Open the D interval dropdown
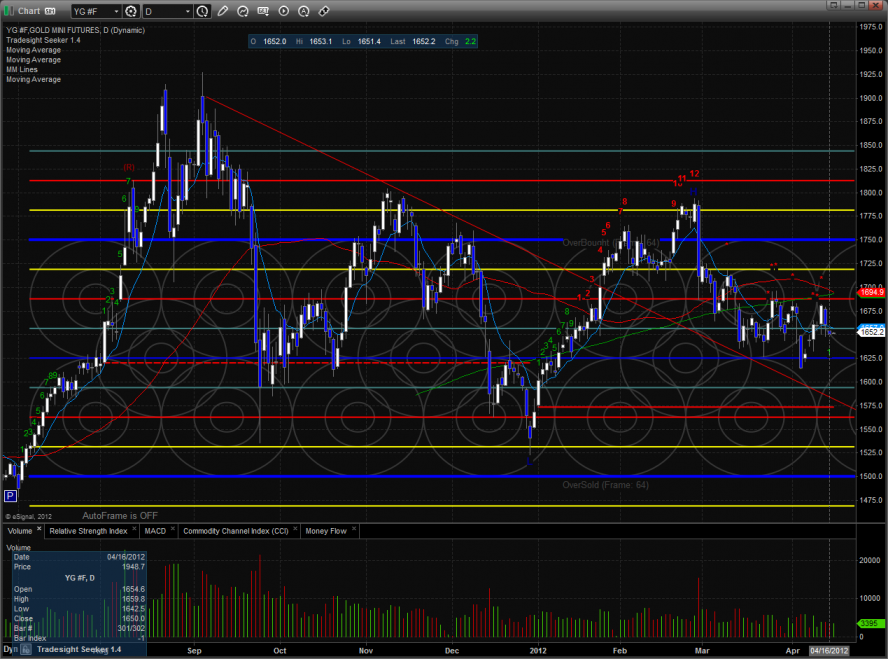Viewport: 888px width, 659px height. [x=190, y=12]
